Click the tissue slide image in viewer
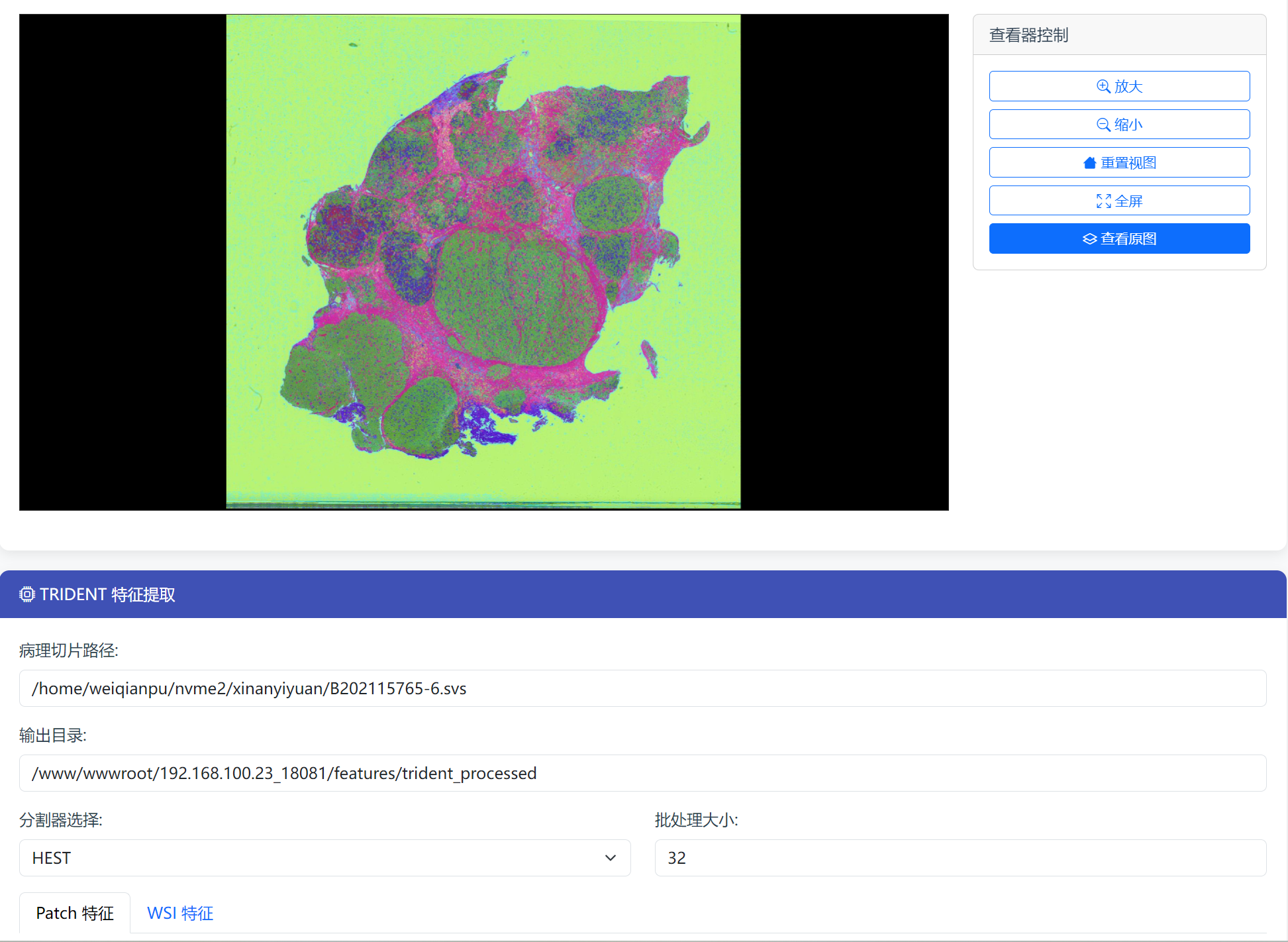1288x942 pixels. click(x=483, y=262)
